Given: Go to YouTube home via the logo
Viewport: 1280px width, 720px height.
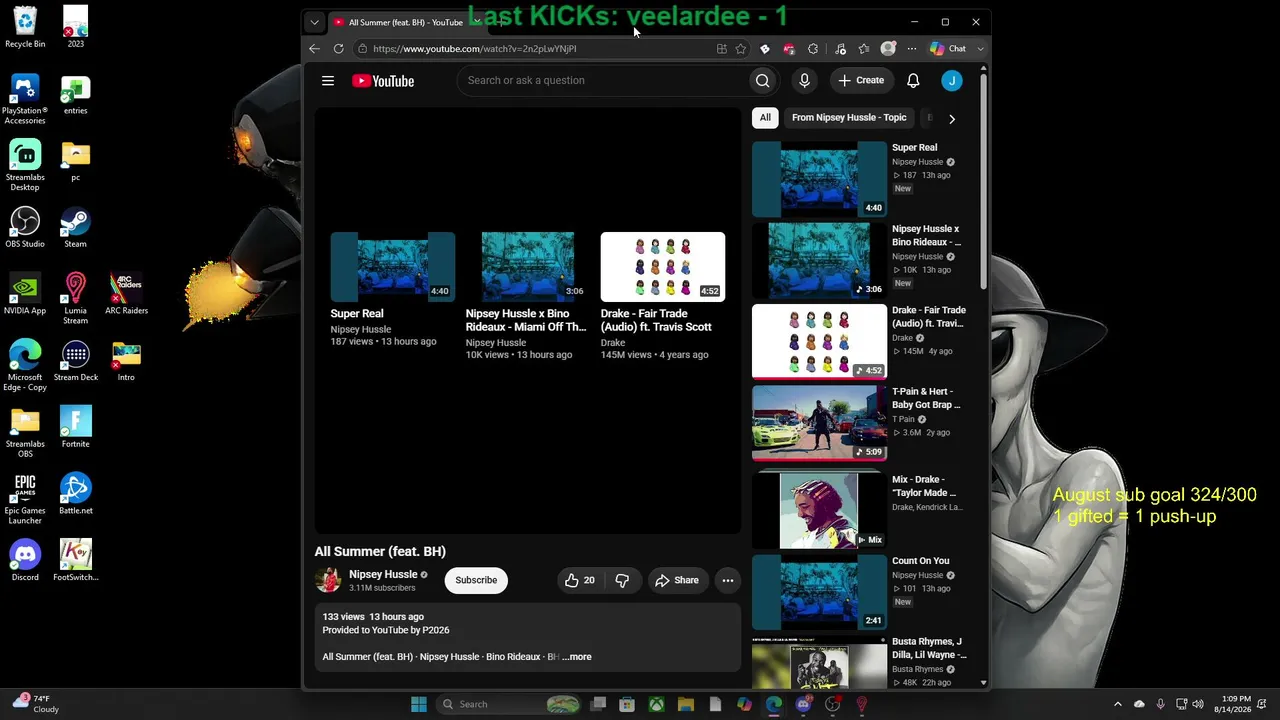Looking at the screenshot, I should 383,81.
